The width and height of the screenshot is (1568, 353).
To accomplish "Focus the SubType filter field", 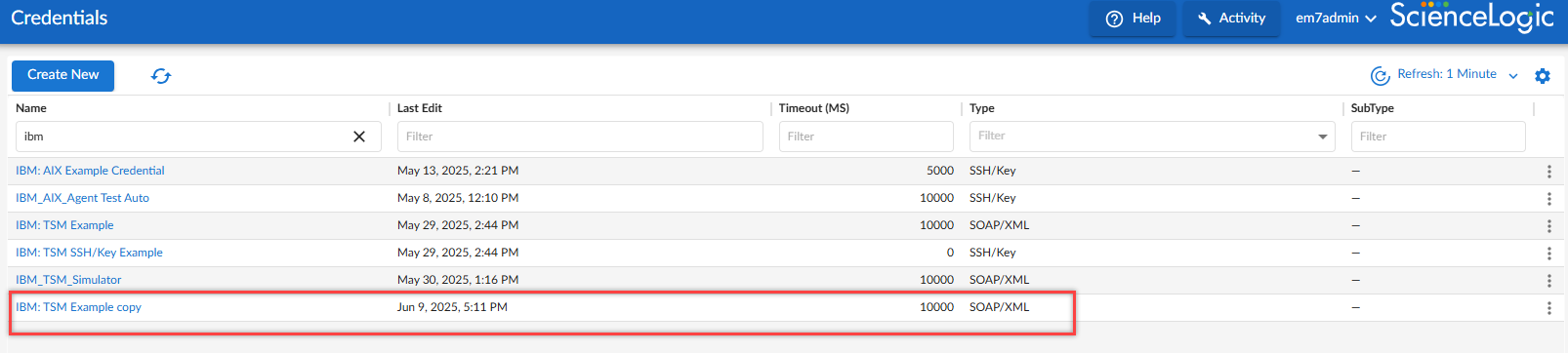I will point(1438,137).
